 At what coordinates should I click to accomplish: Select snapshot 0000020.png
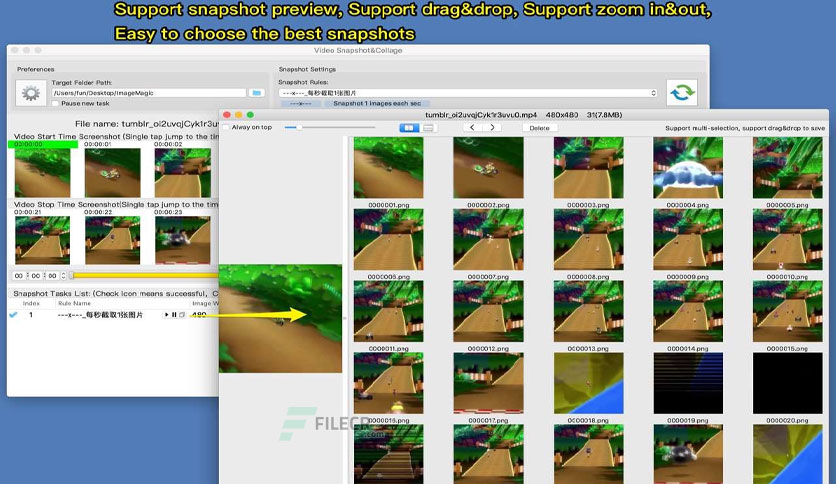(787, 383)
